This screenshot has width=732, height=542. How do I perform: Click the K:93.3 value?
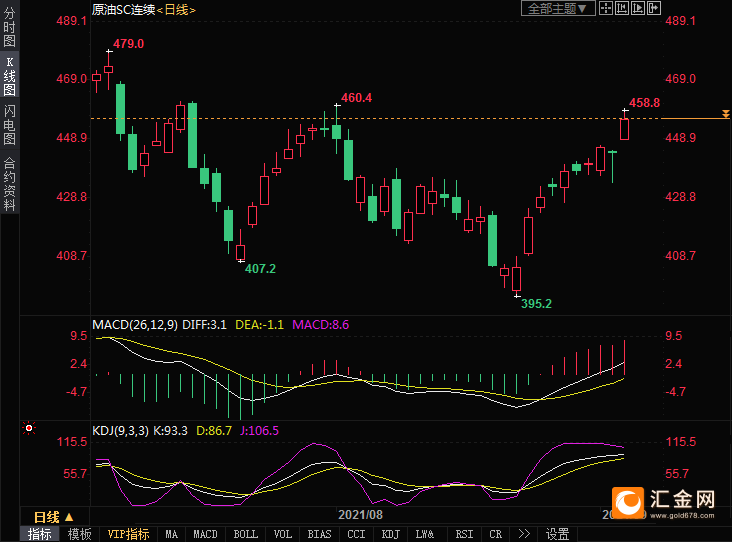click(170, 430)
